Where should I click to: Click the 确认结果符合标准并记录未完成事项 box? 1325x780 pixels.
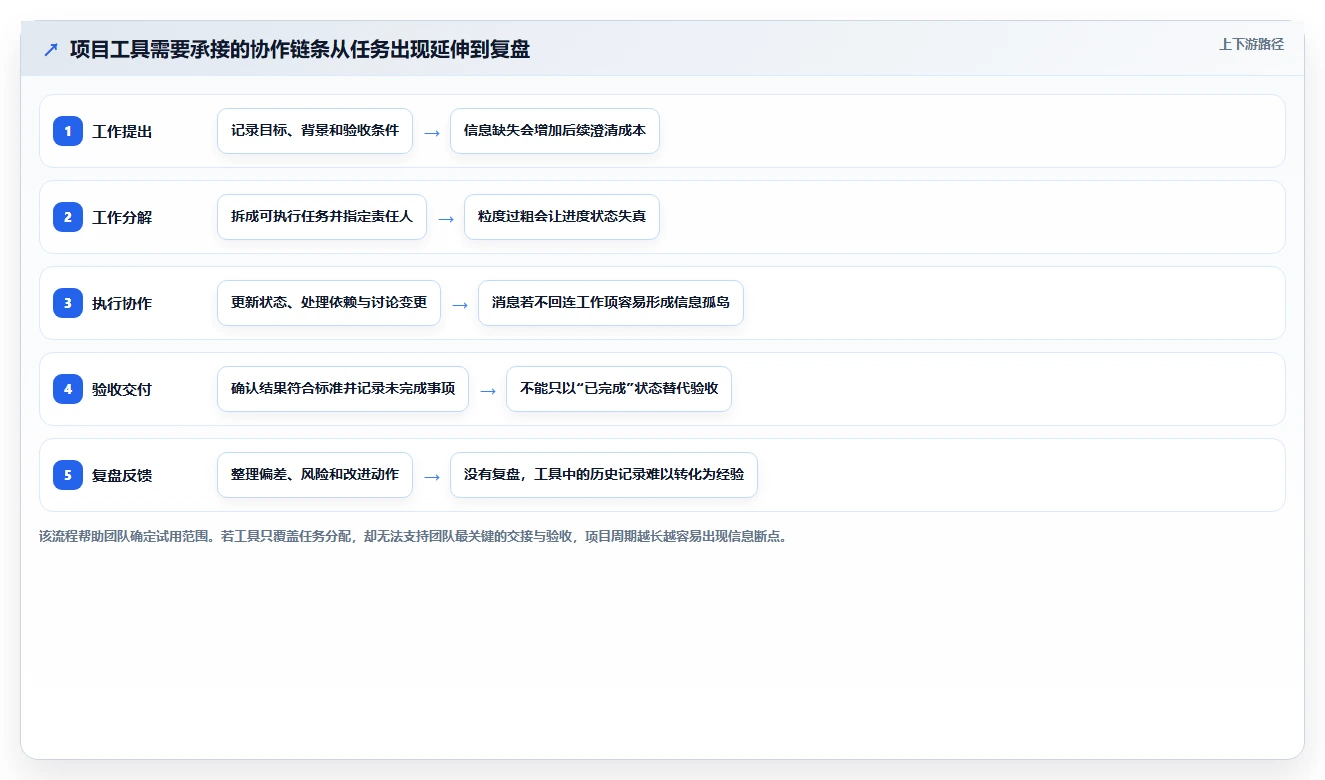[x=343, y=389]
